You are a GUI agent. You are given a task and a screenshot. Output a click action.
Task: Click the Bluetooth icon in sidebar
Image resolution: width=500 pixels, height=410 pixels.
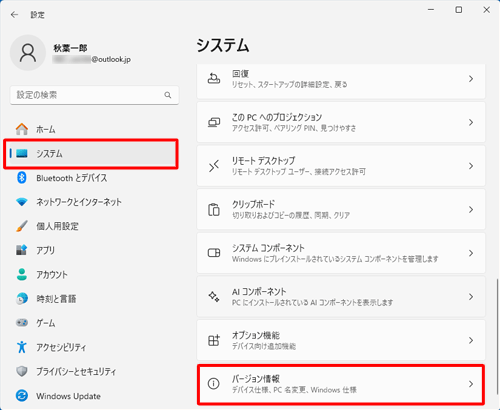point(22,178)
